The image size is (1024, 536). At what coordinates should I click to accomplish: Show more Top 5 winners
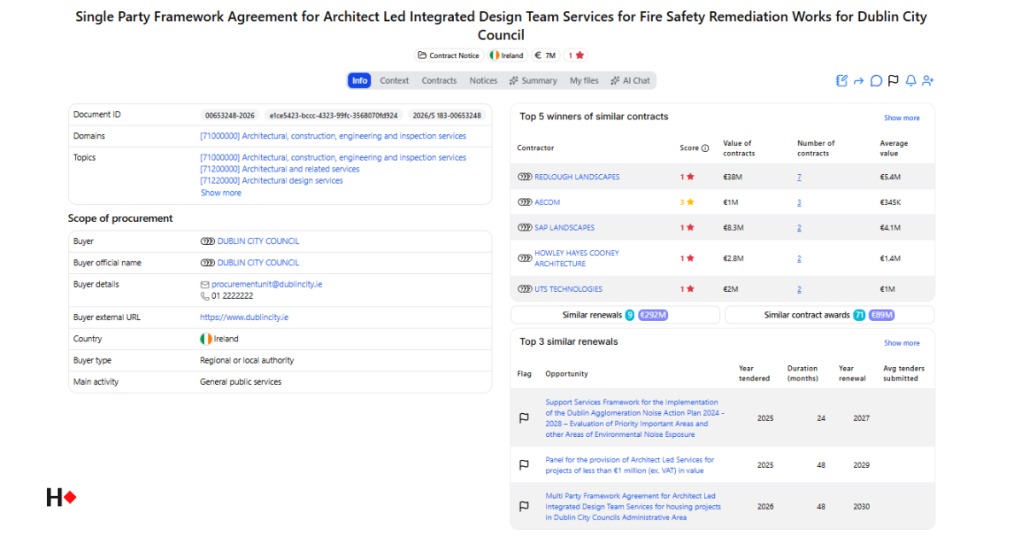point(901,118)
